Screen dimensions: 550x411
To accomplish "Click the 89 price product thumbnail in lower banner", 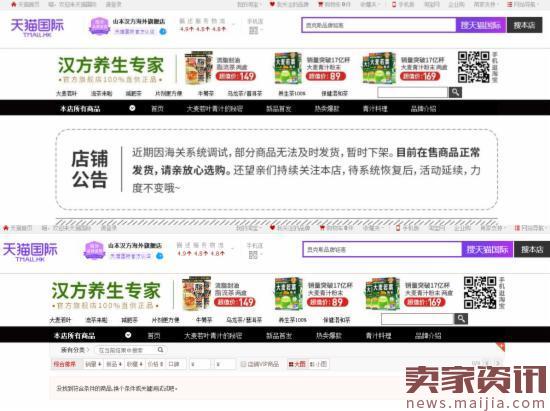I will click(288, 294).
